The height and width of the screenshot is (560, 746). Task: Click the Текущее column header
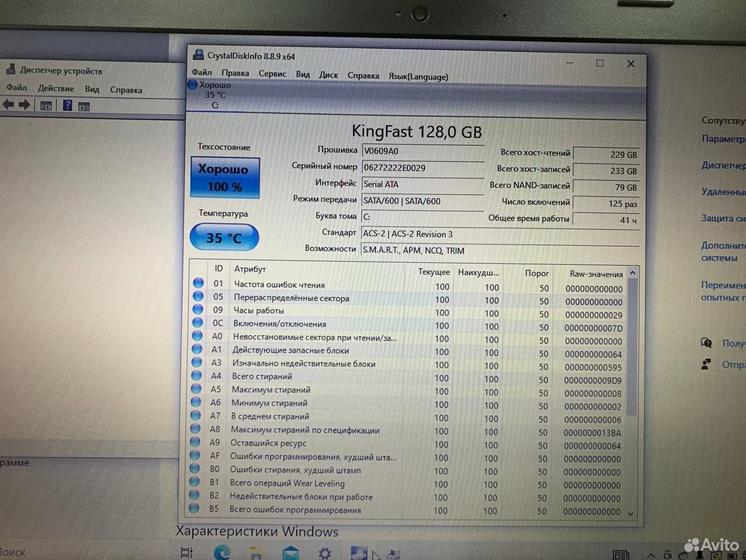433,272
